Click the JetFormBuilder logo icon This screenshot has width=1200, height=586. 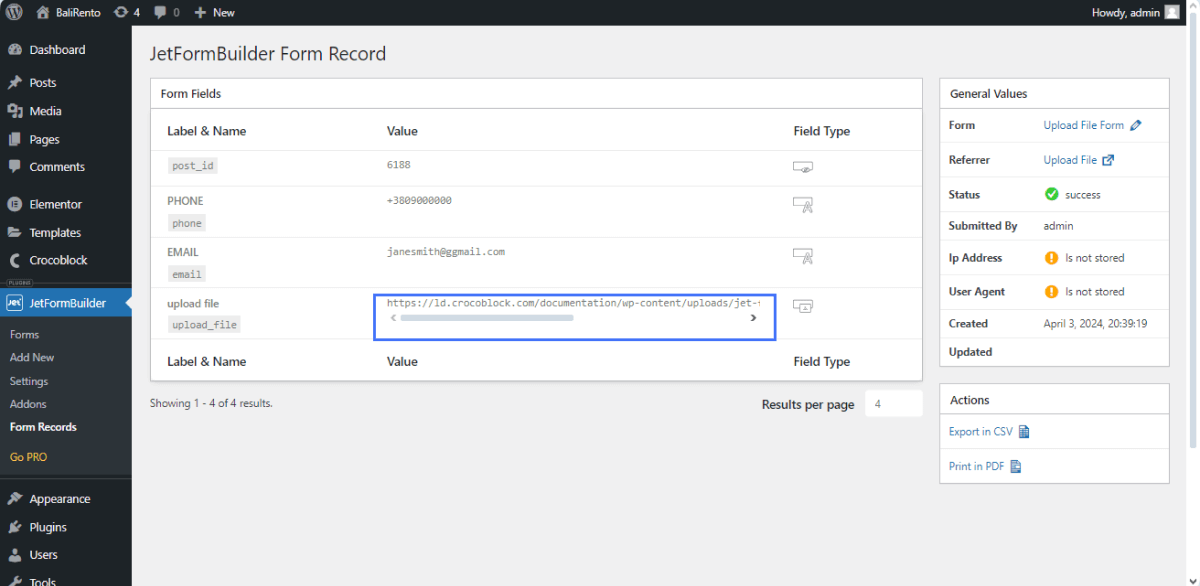pyautogui.click(x=15, y=303)
